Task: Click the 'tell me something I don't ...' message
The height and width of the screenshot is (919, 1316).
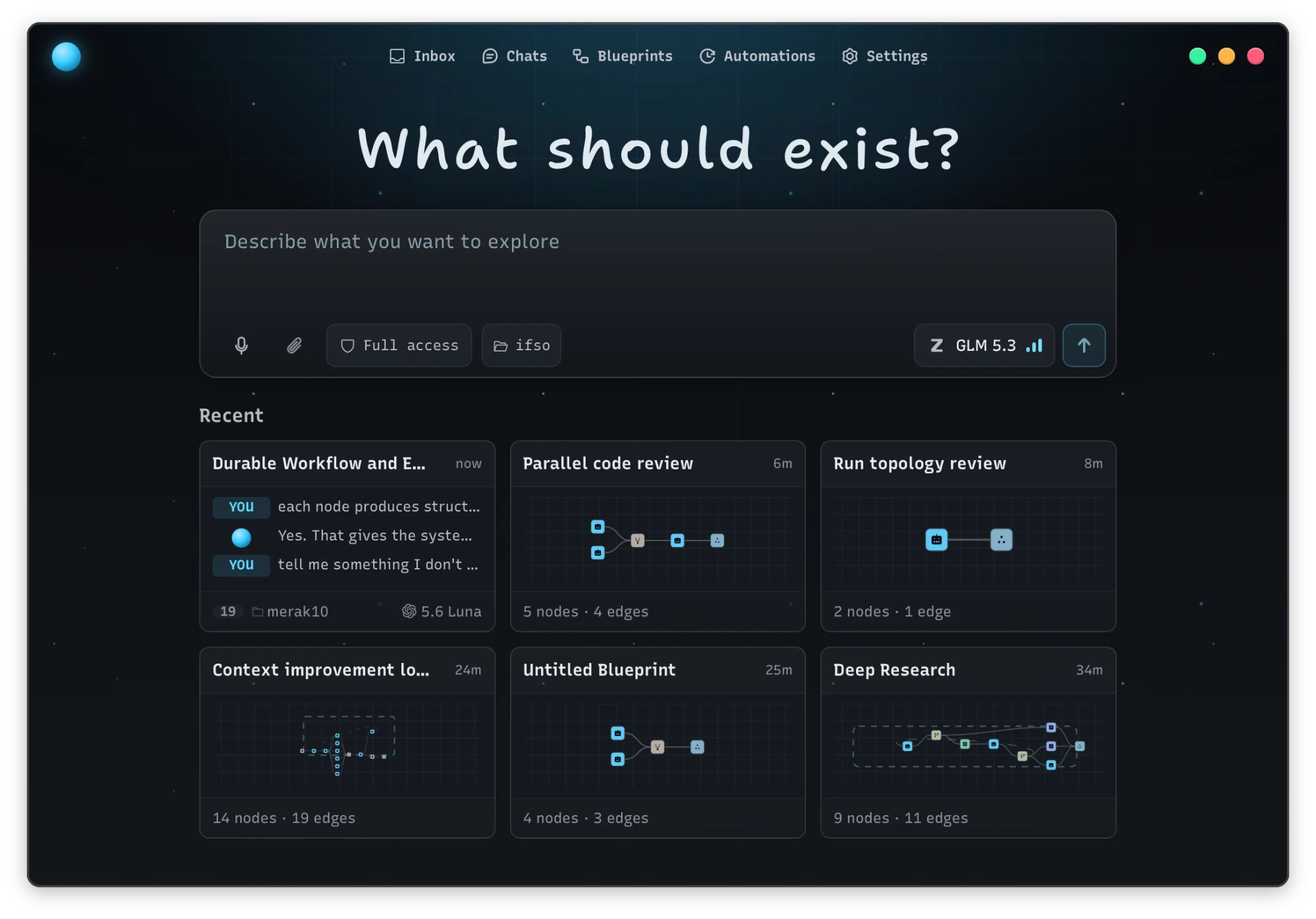Action: pyautogui.click(x=378, y=565)
